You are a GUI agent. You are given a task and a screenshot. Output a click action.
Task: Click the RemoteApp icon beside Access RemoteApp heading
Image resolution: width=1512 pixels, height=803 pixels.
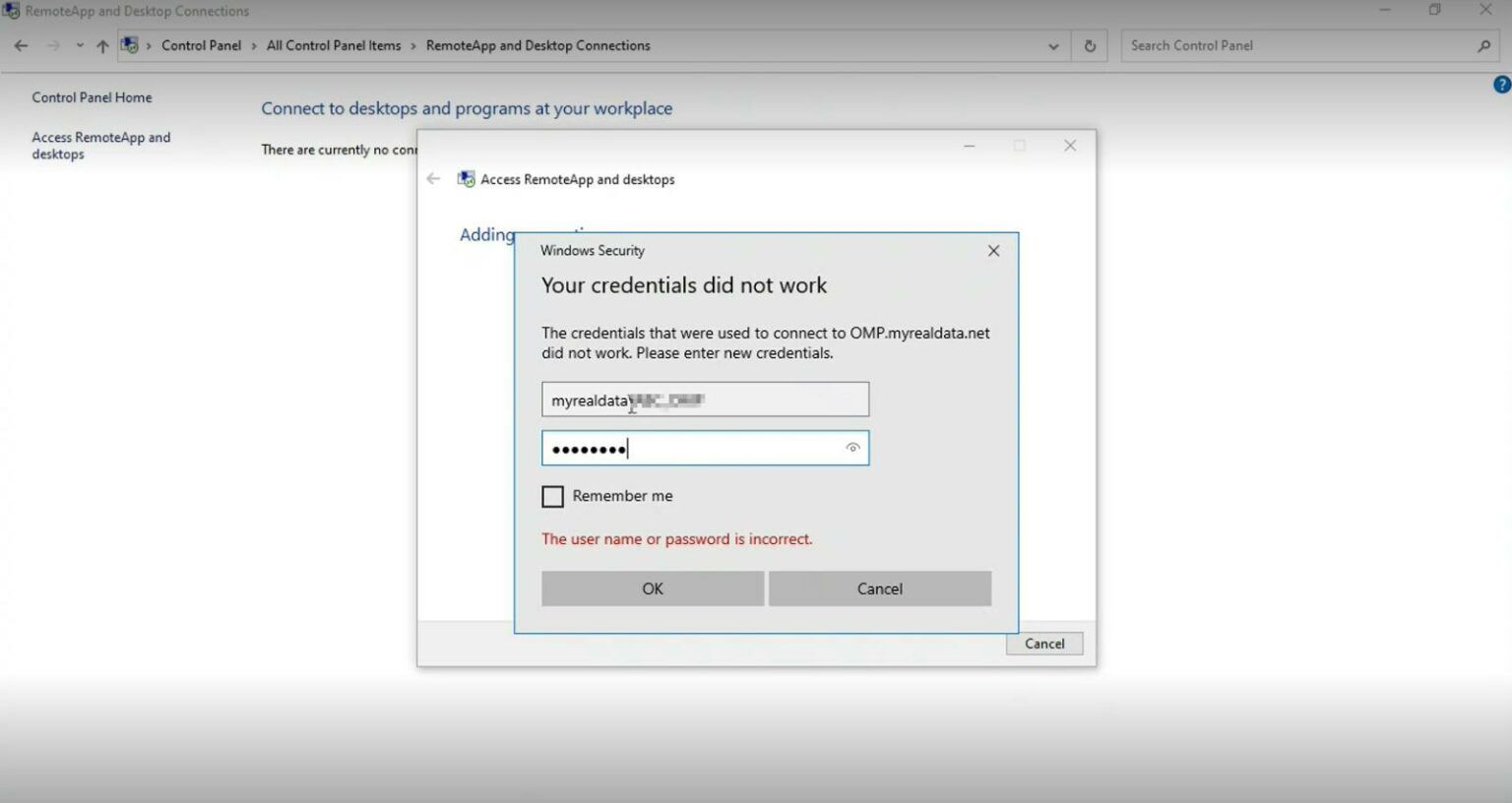coord(465,178)
